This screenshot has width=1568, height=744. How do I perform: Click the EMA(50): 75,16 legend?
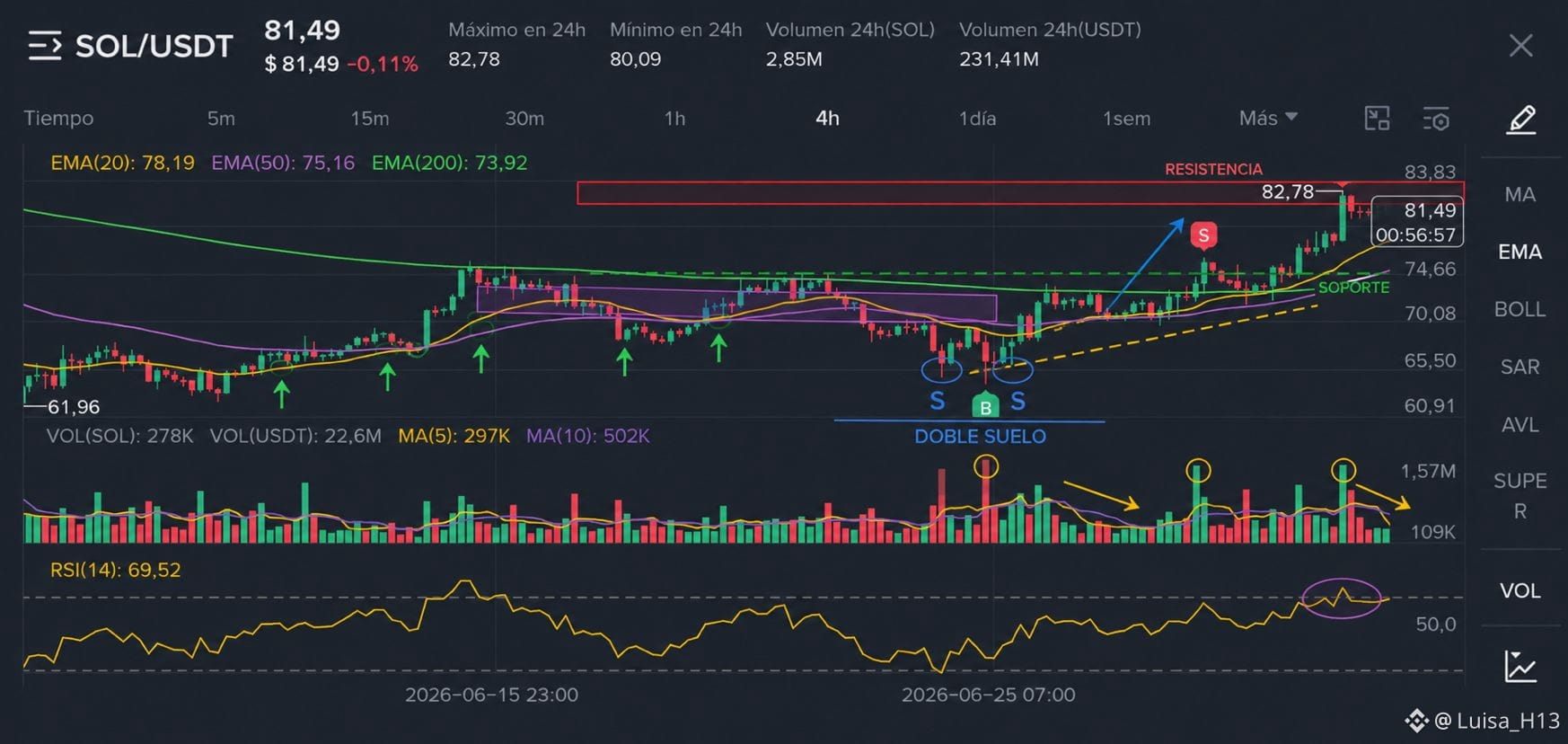point(283,163)
